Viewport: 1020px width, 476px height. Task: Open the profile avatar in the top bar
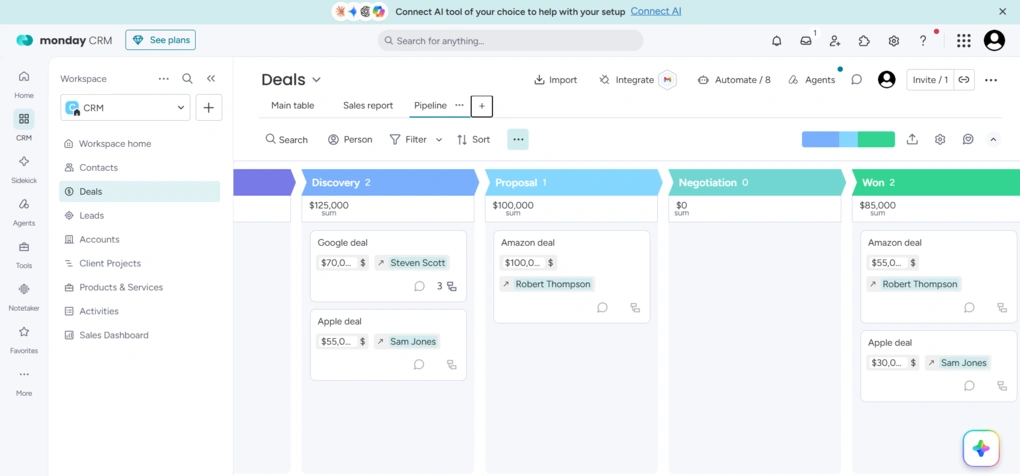pyautogui.click(x=994, y=40)
